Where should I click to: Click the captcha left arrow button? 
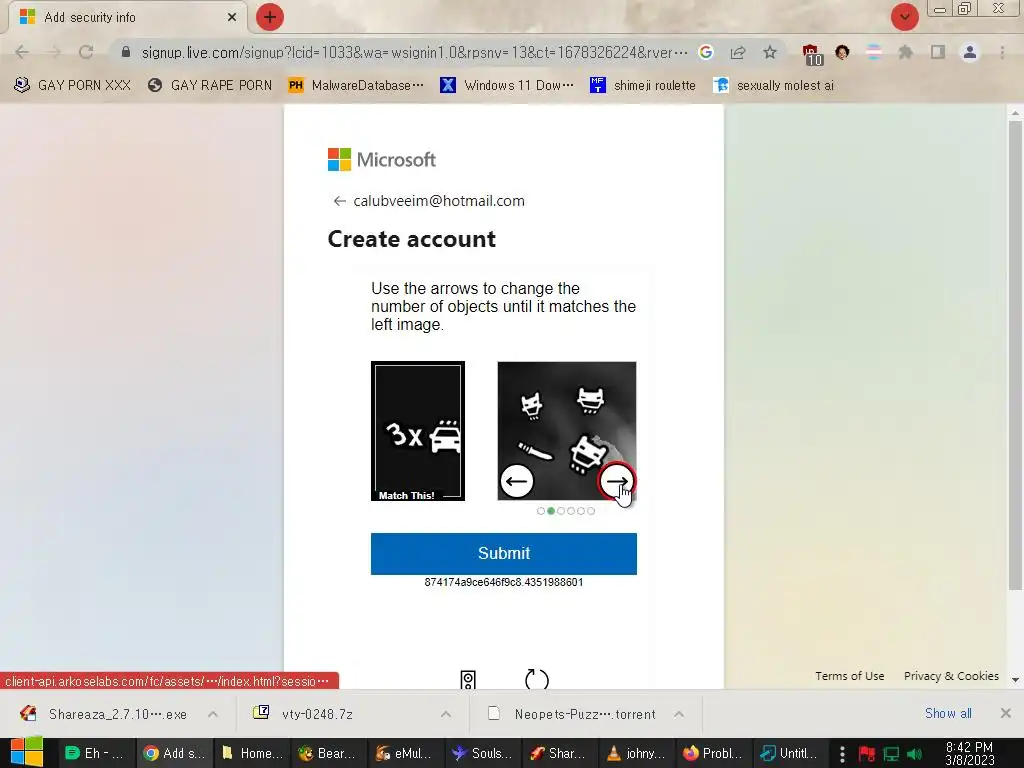click(x=517, y=482)
